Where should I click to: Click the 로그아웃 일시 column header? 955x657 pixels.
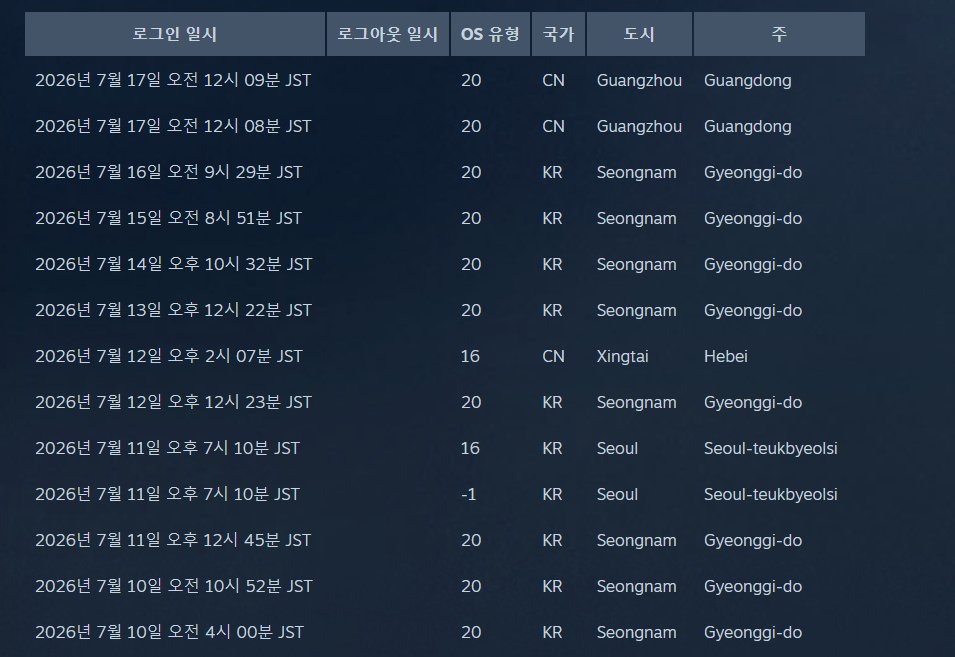(x=388, y=34)
